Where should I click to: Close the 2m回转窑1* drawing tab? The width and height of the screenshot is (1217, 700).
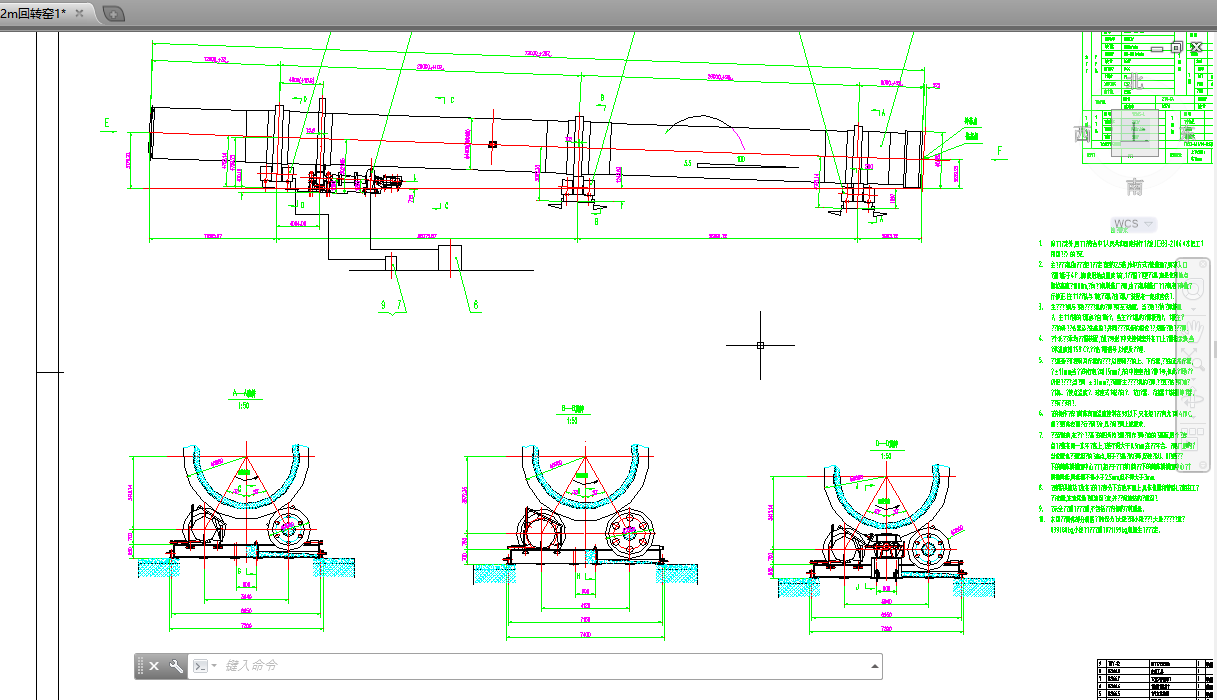[80, 13]
